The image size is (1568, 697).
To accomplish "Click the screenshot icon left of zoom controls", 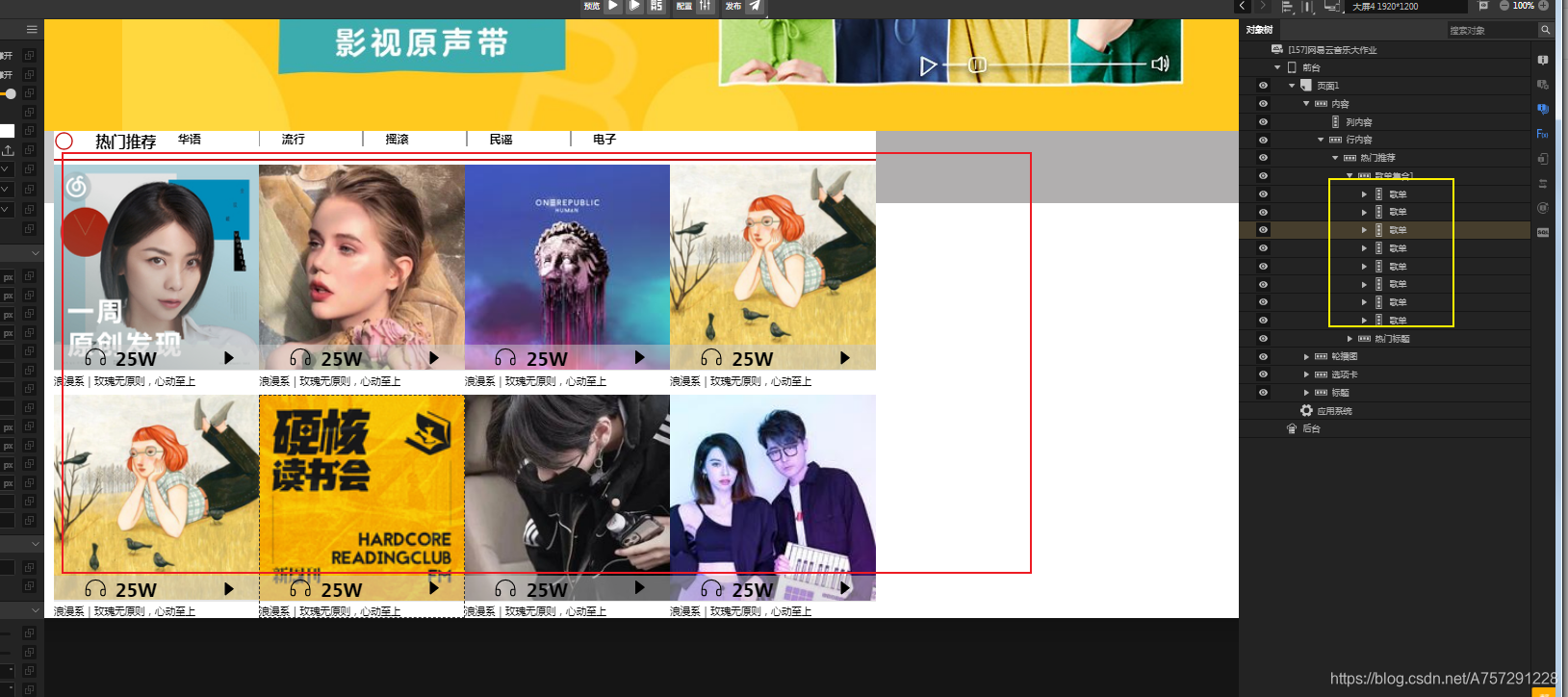I will click(x=1483, y=6).
